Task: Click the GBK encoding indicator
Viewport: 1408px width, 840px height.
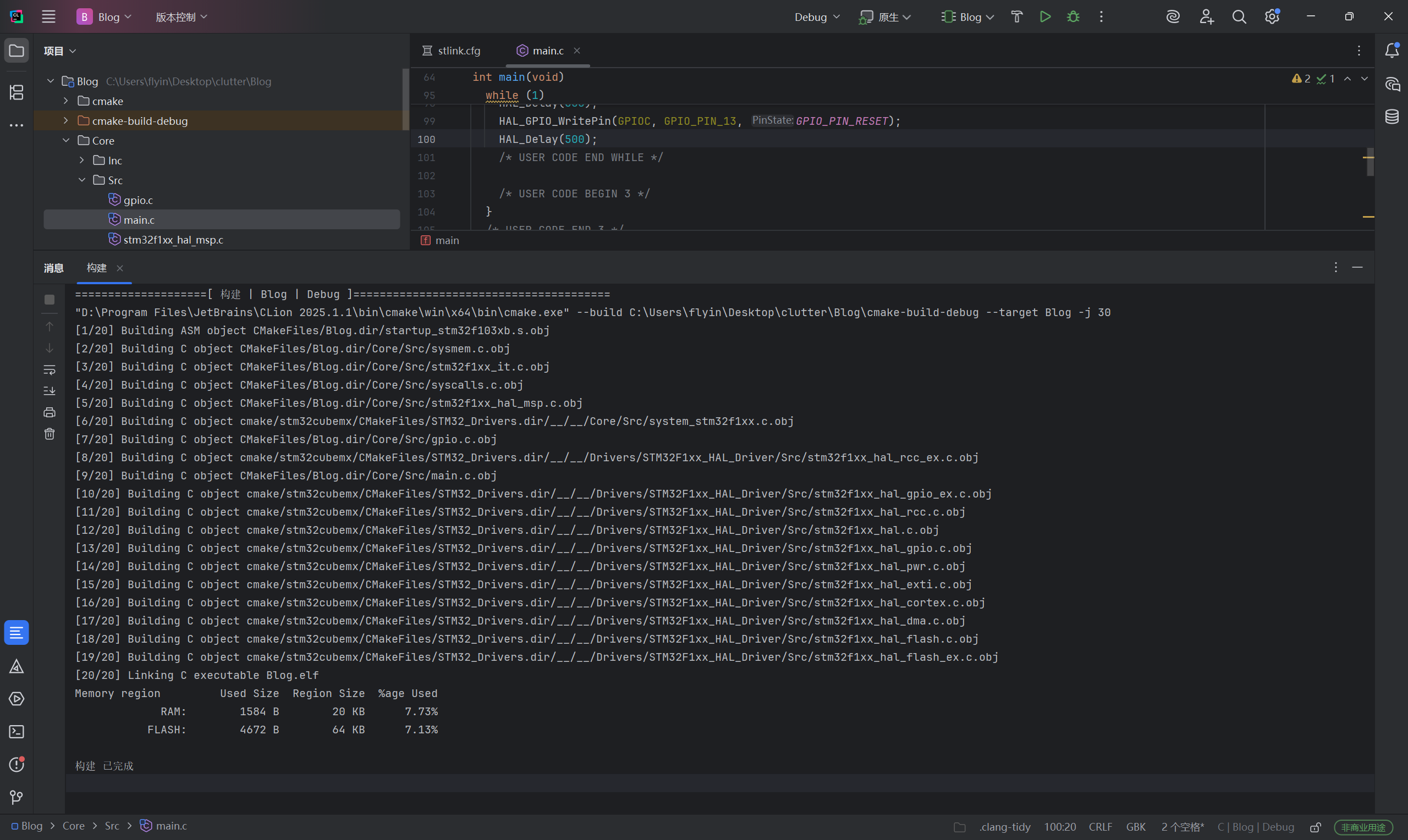Action: (x=1135, y=827)
